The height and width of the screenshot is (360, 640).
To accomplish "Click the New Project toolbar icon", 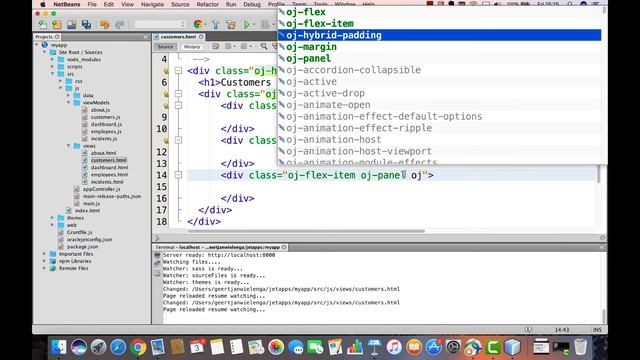I will click(57, 25).
